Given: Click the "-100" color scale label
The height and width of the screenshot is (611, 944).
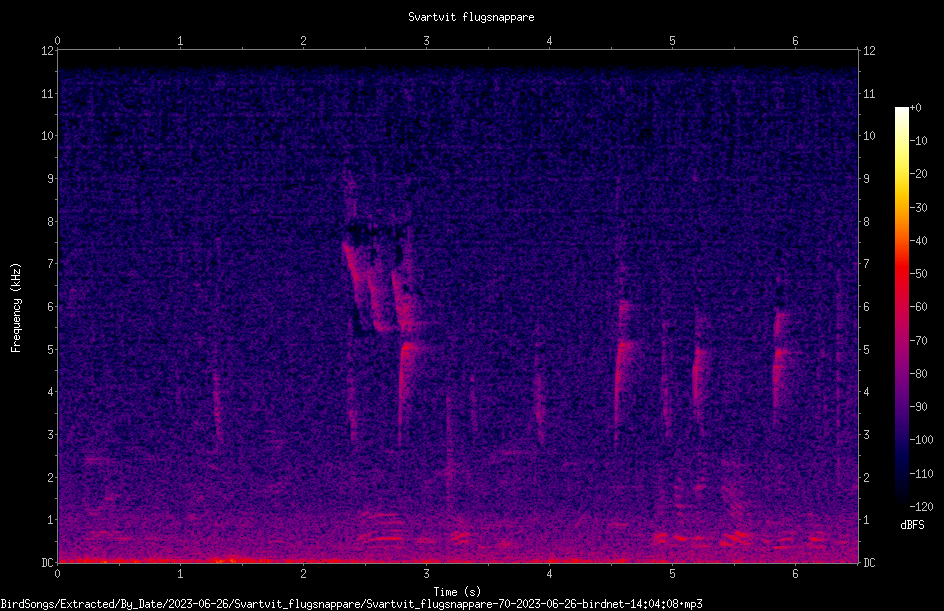Looking at the screenshot, I should tap(921, 440).
